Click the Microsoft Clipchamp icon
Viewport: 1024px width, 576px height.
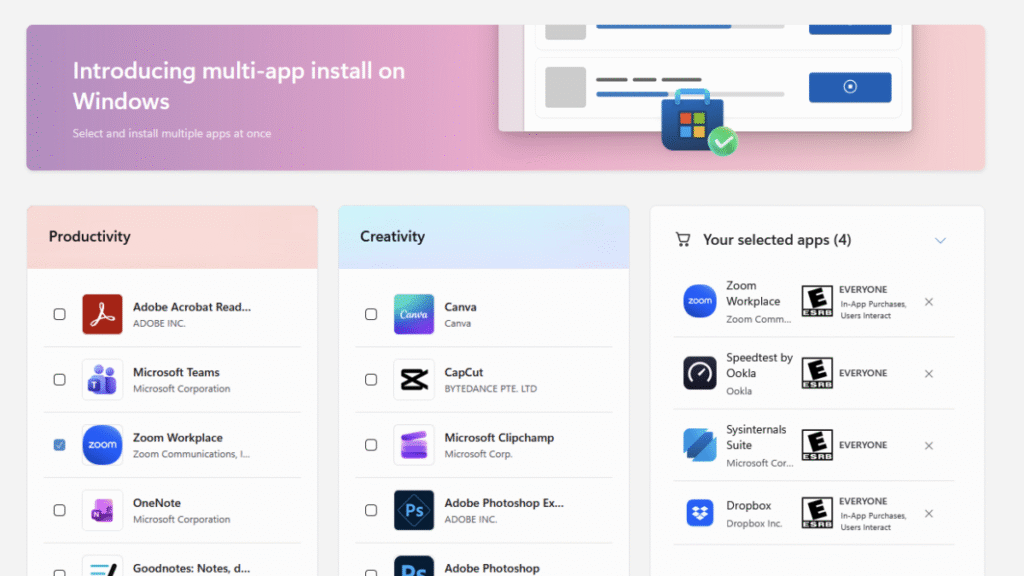click(x=413, y=444)
